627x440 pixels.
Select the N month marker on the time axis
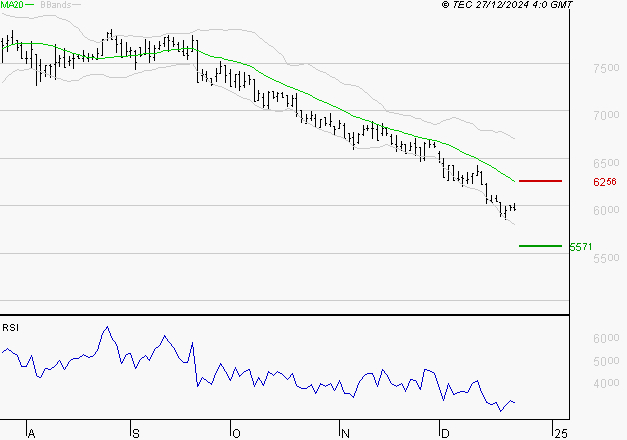click(x=345, y=434)
